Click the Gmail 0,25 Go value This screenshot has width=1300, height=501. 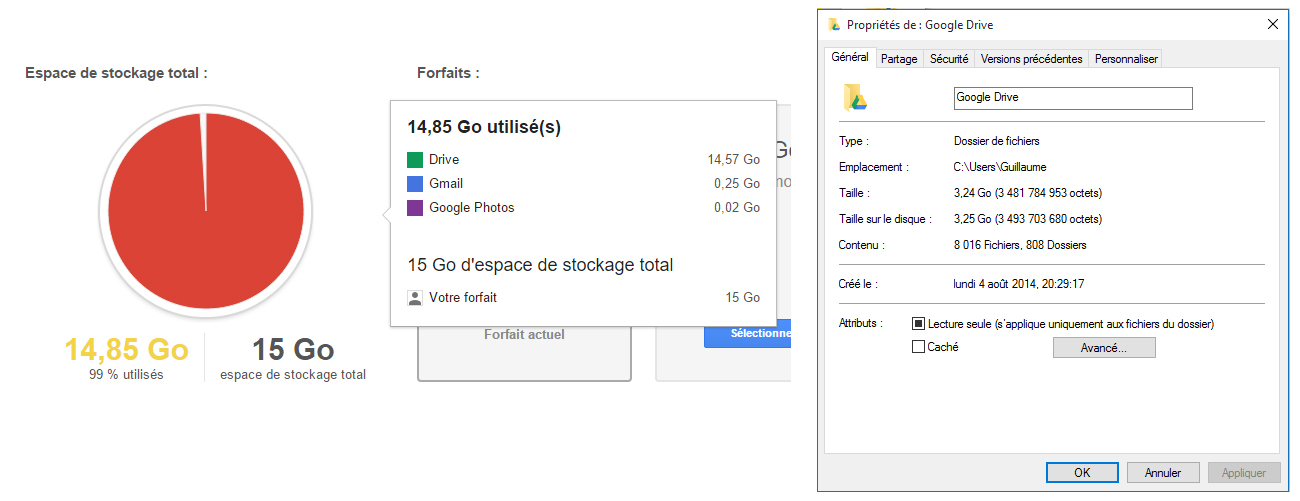point(737,184)
